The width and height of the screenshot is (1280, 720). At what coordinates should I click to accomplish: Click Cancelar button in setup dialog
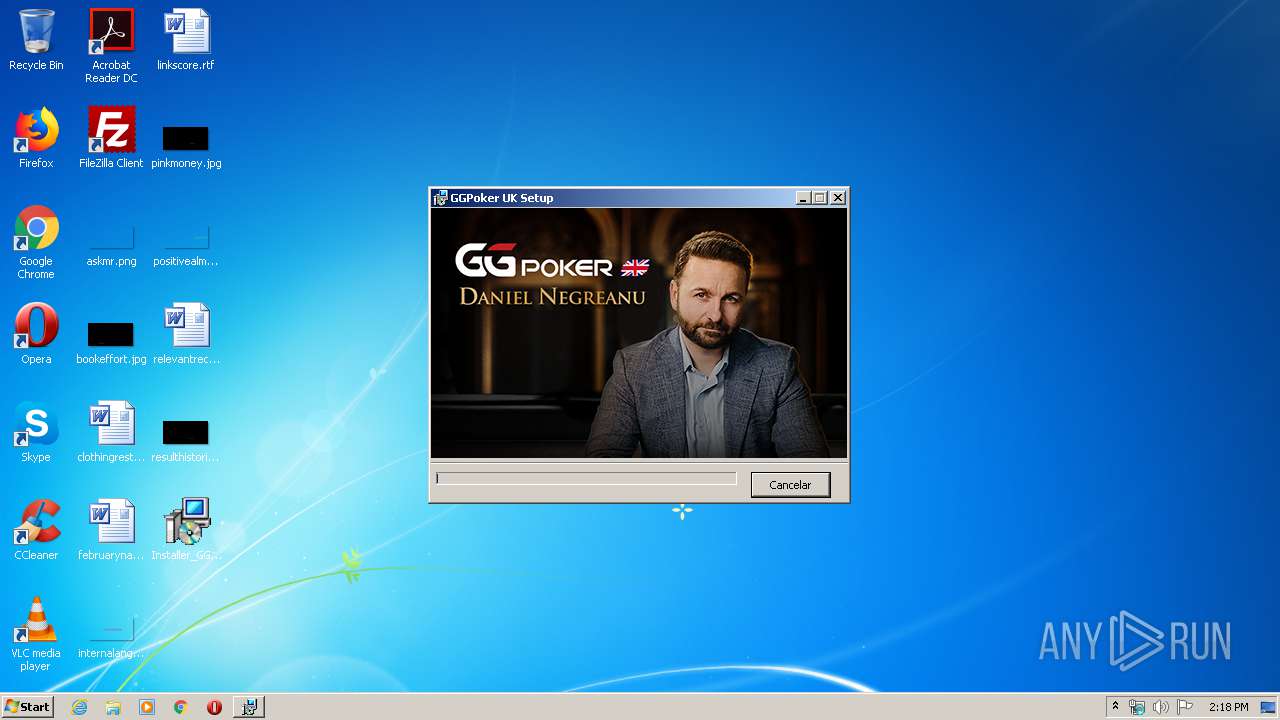point(790,485)
